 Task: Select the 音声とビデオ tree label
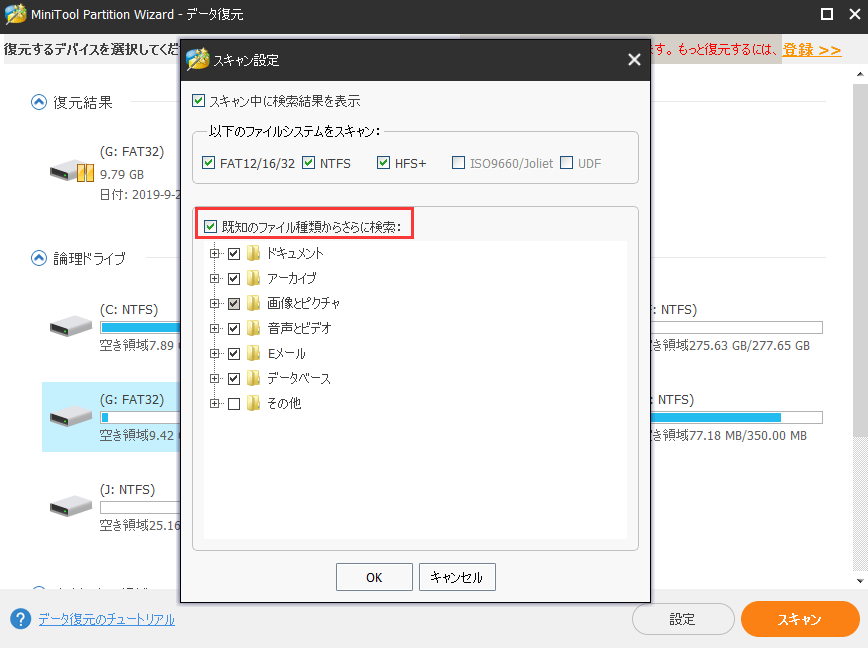pos(299,328)
